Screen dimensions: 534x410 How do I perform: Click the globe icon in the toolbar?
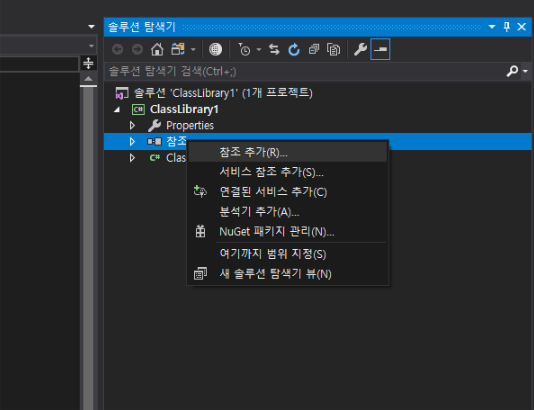pyautogui.click(x=215, y=50)
